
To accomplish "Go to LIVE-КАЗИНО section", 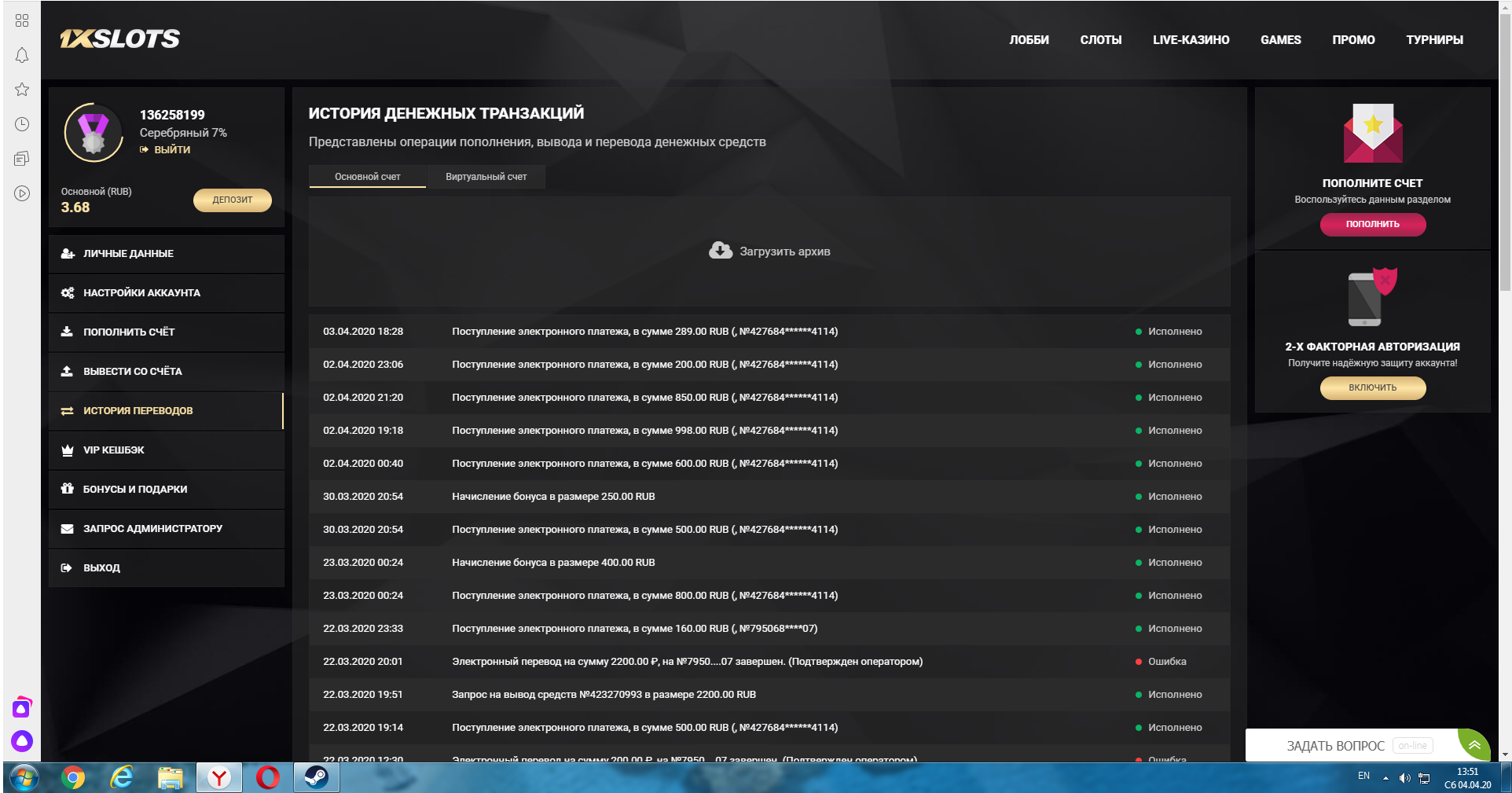I will [x=1191, y=40].
